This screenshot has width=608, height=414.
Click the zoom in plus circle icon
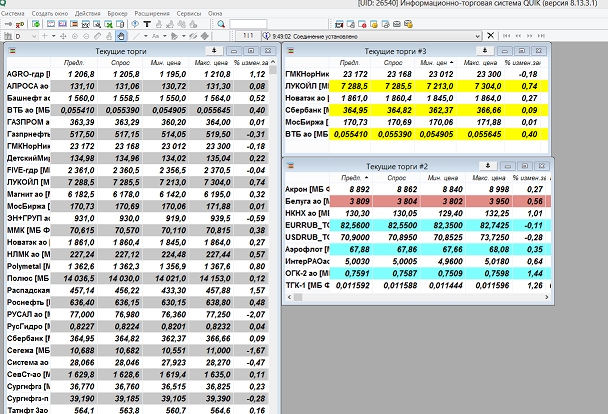pos(74,36)
